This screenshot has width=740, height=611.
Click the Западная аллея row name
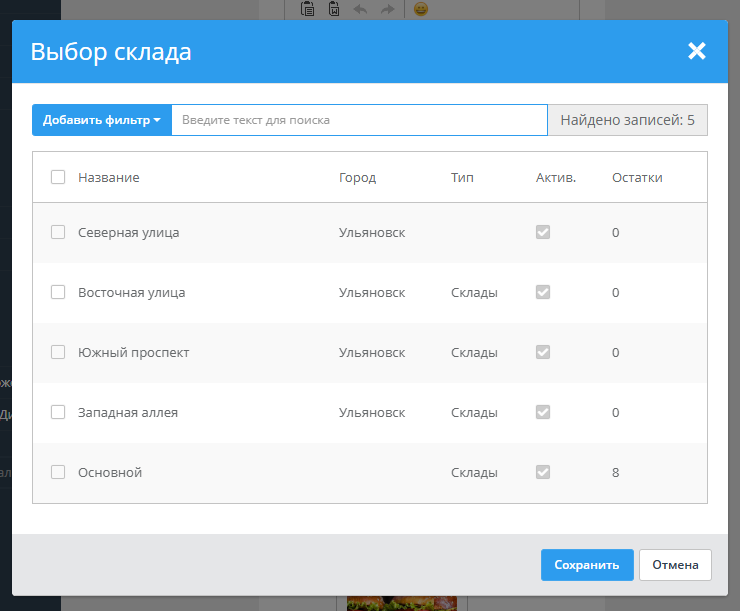coord(128,412)
